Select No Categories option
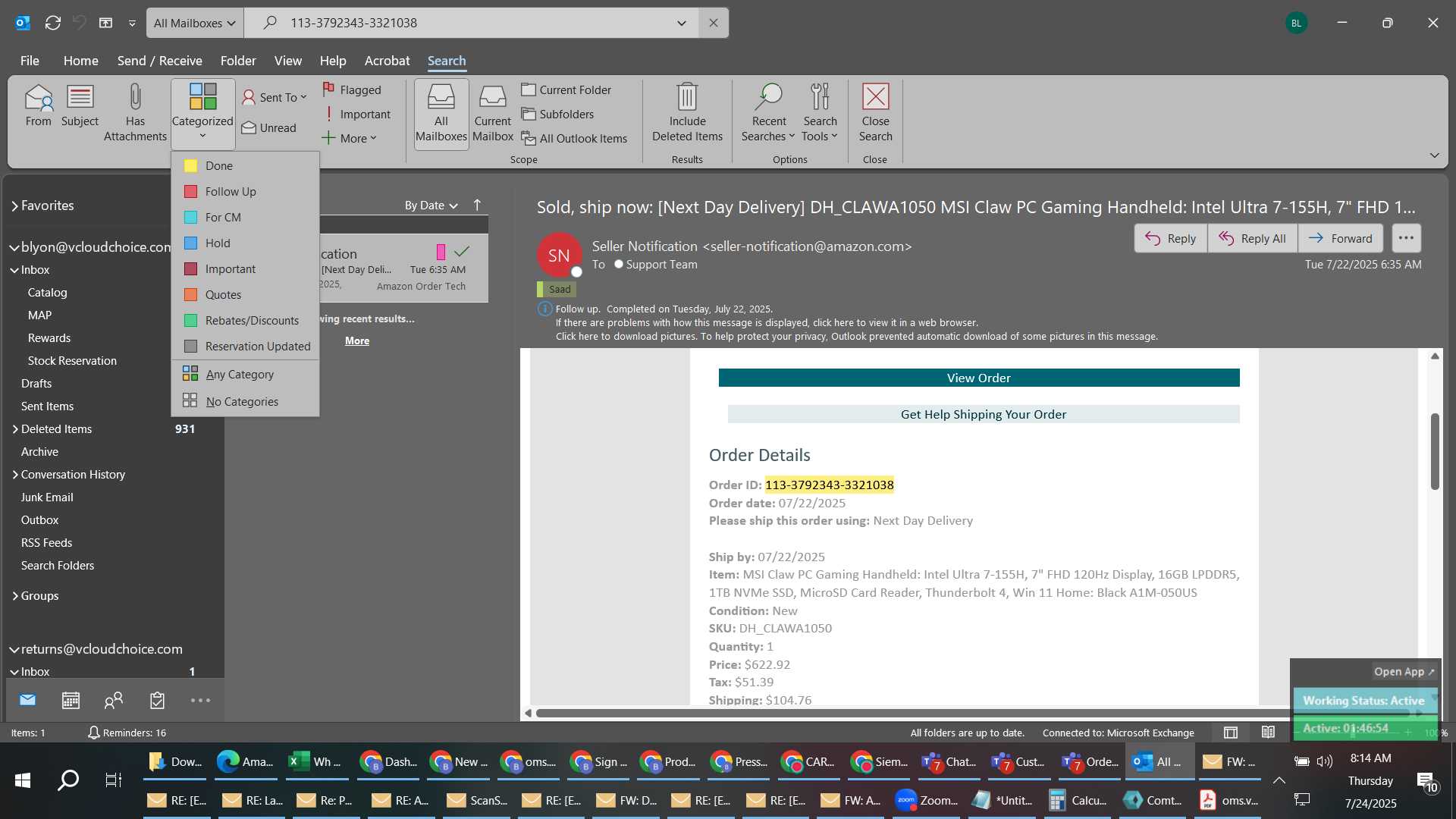This screenshot has height=819, width=1456. [x=245, y=401]
